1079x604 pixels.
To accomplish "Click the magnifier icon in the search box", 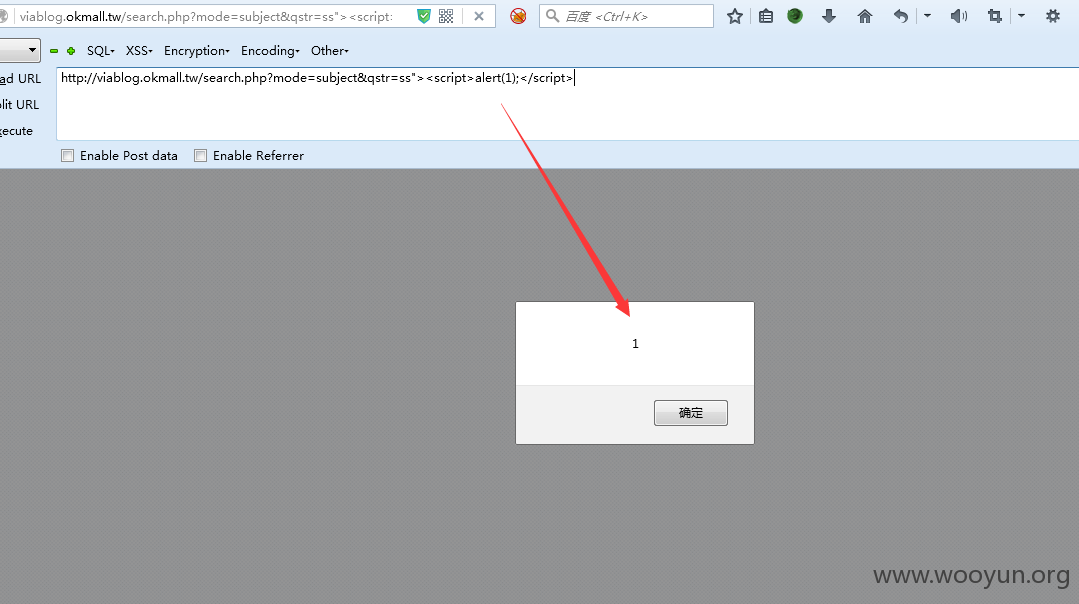I will click(552, 15).
